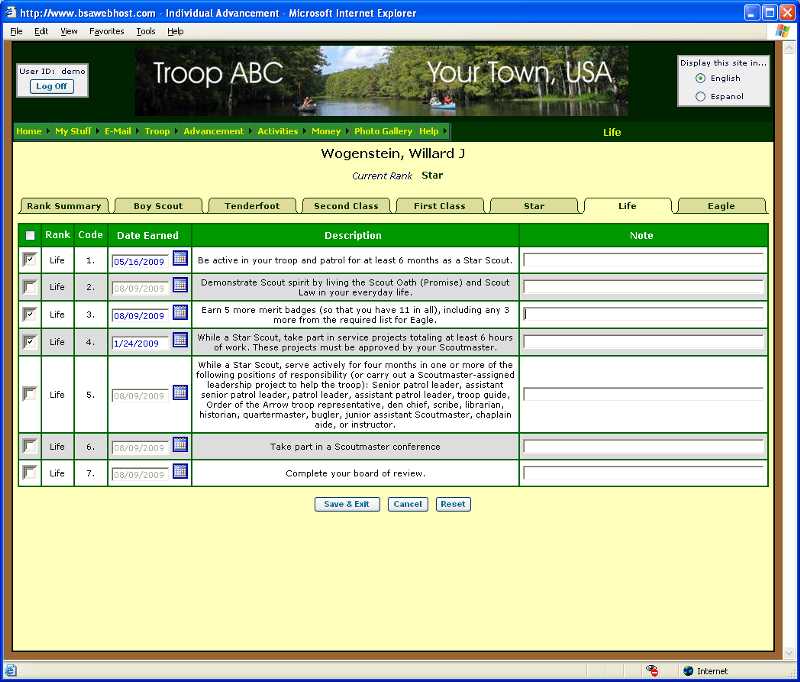
Task: Click the date field showing 1/24/2009
Action: (140, 343)
